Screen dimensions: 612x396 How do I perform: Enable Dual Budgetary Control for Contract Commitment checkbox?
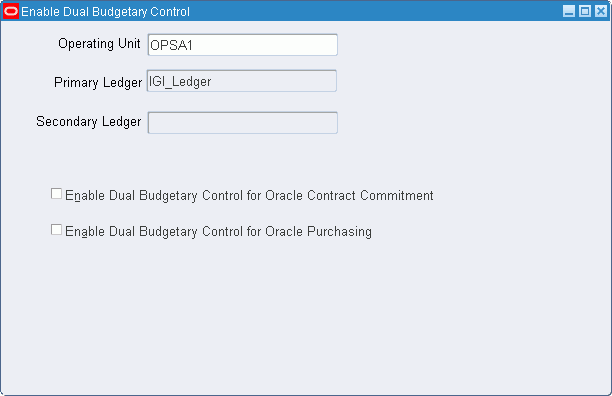(56, 194)
